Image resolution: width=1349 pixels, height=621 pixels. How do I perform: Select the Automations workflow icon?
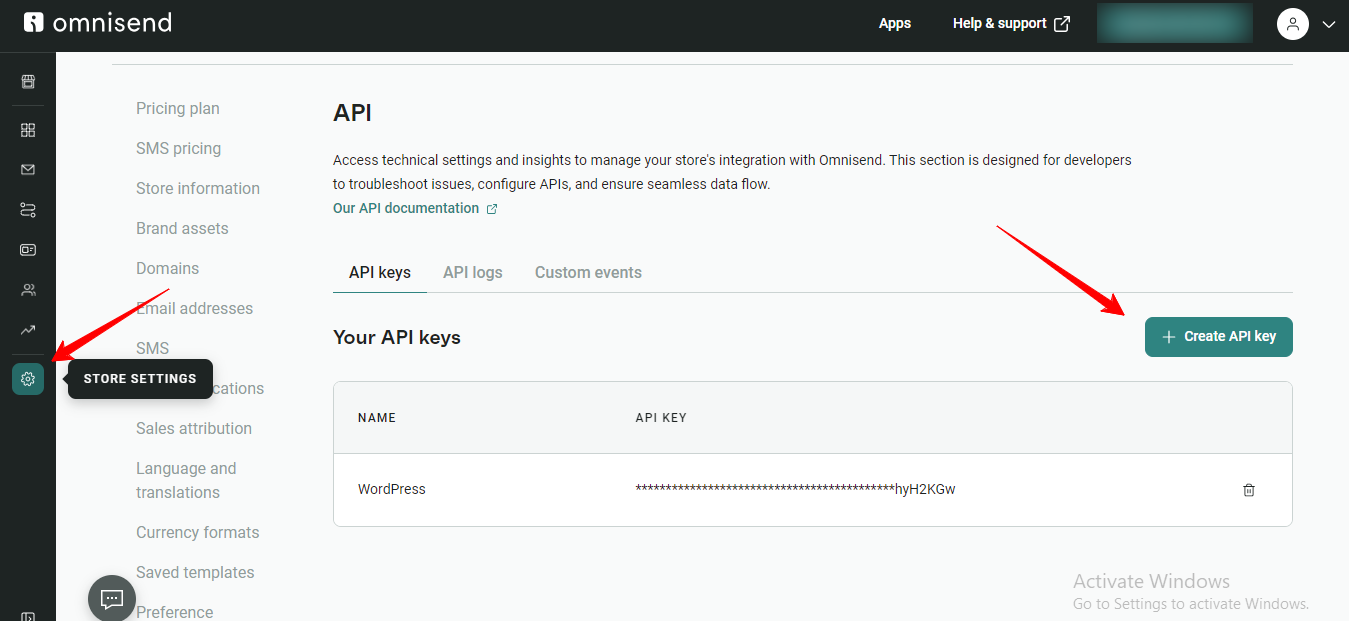click(27, 209)
